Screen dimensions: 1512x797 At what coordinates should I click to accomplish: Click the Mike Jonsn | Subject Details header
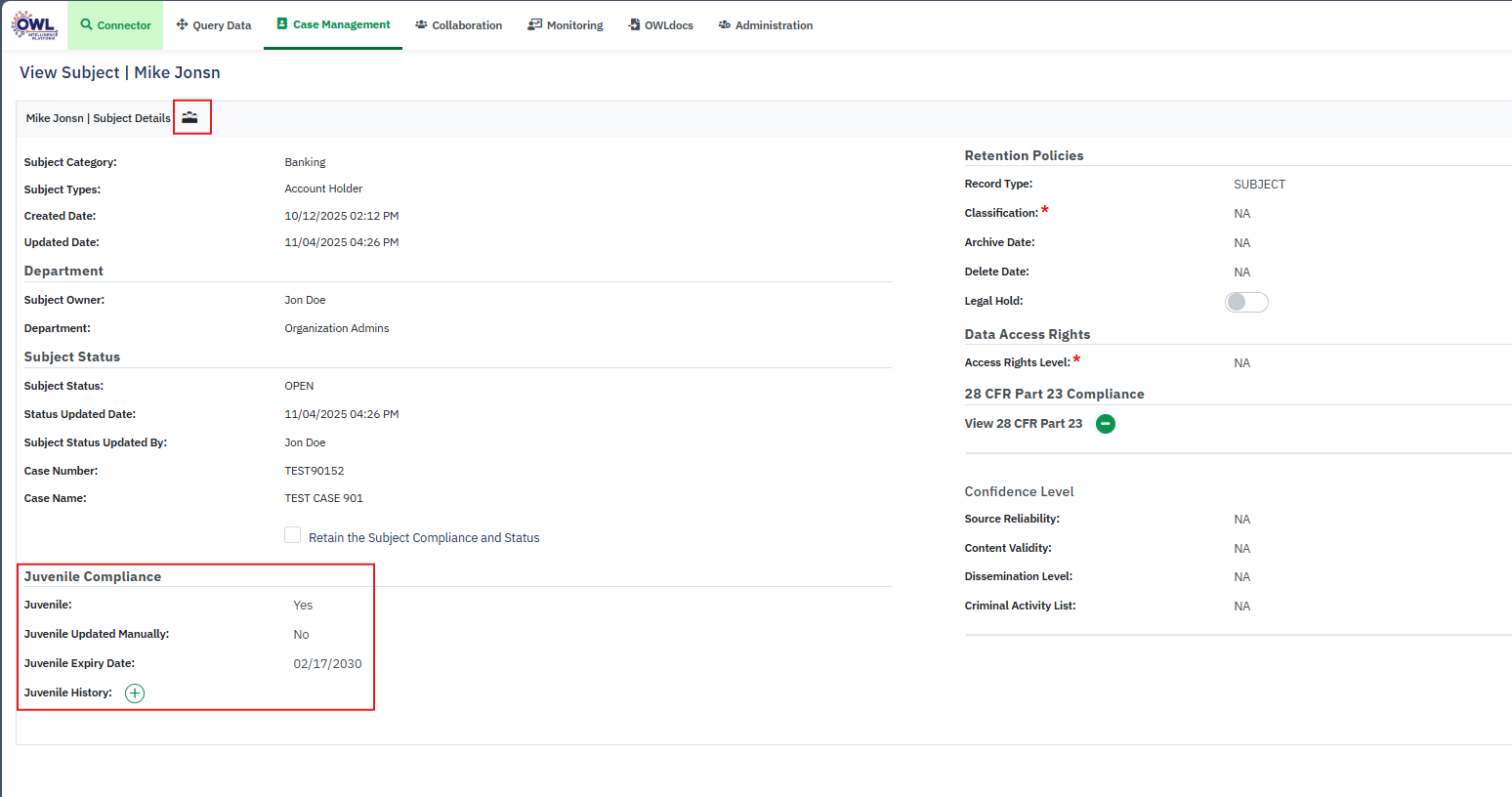tap(98, 118)
